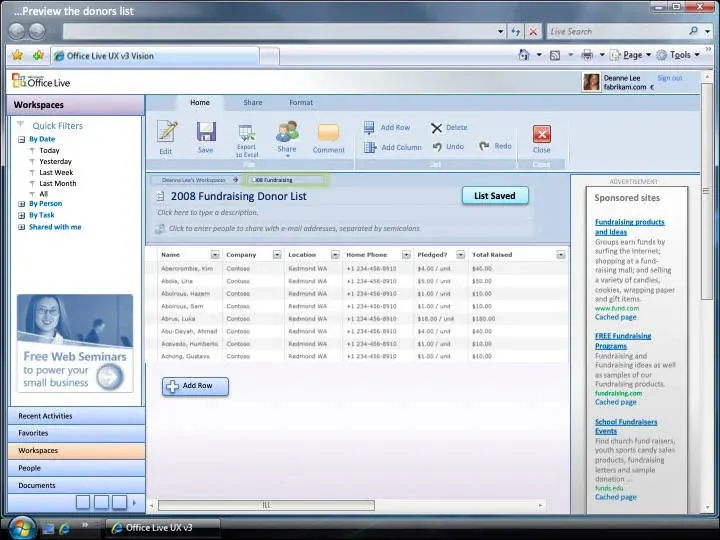Open Favorites in the sidebar navigation
The height and width of the screenshot is (540, 720).
click(x=76, y=433)
